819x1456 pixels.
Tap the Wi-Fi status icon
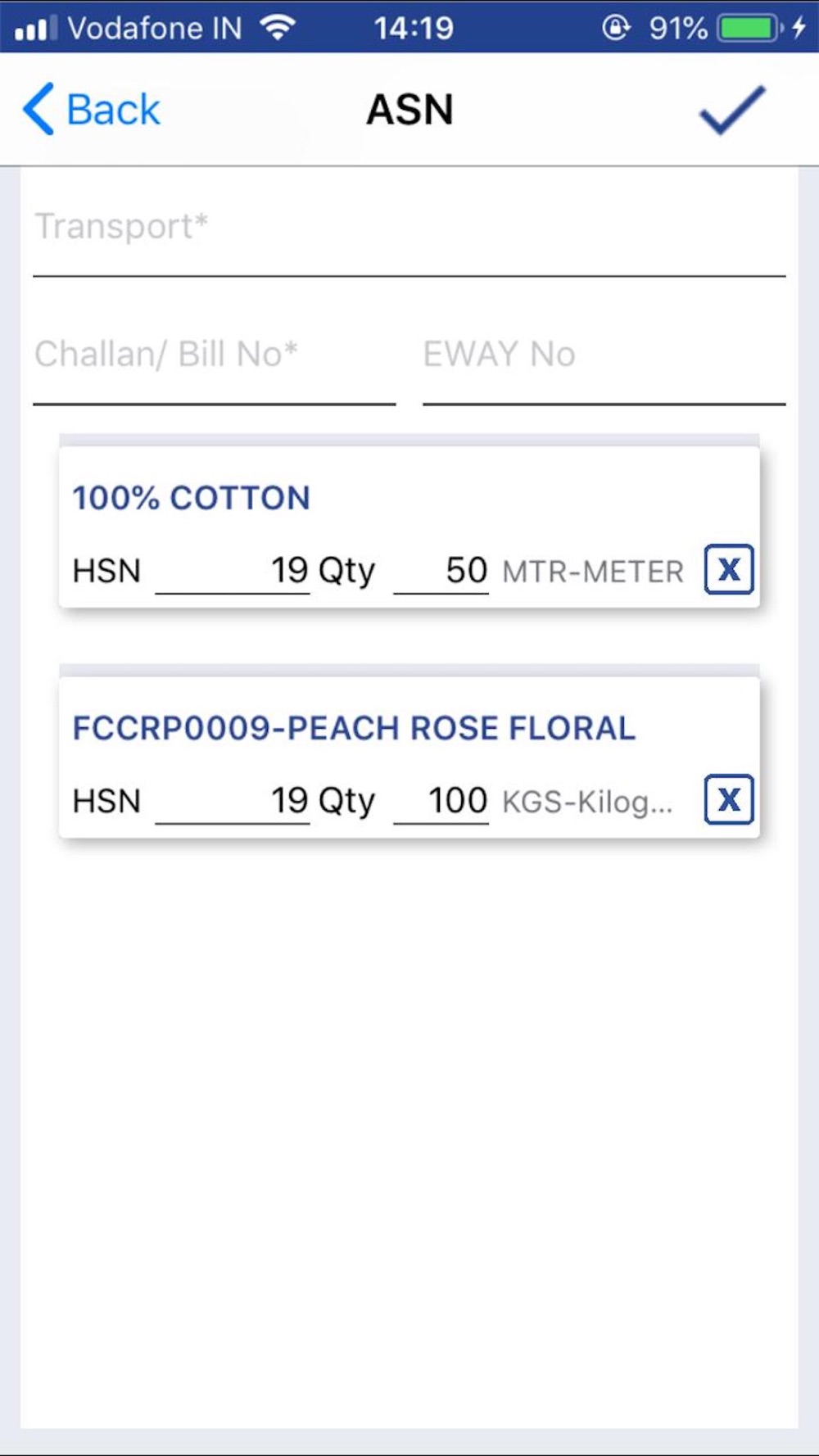coord(278,28)
